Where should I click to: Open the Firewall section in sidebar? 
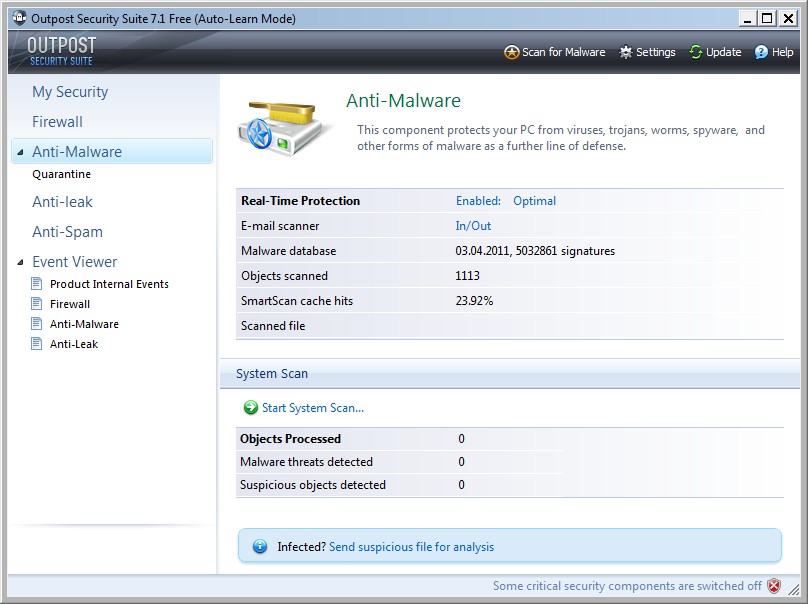(x=57, y=122)
